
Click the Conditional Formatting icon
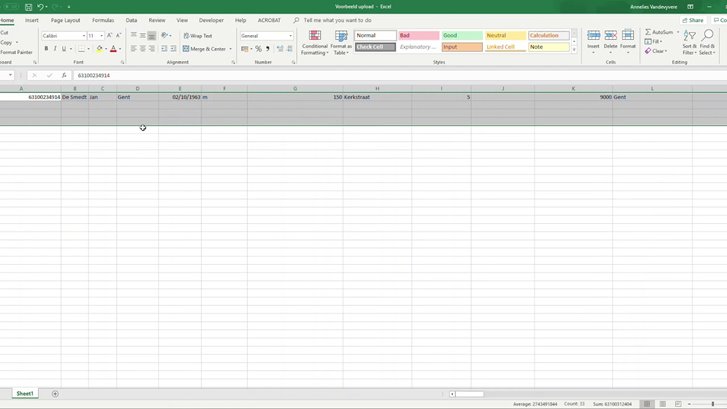[315, 41]
